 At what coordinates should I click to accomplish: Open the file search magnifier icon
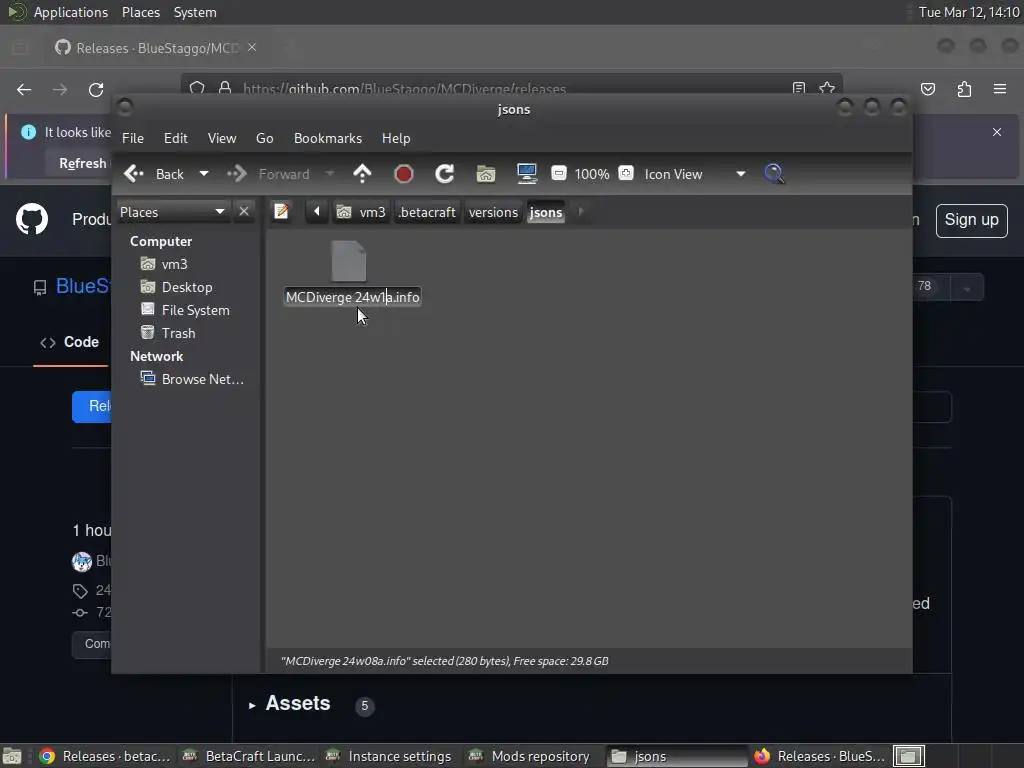[774, 174]
